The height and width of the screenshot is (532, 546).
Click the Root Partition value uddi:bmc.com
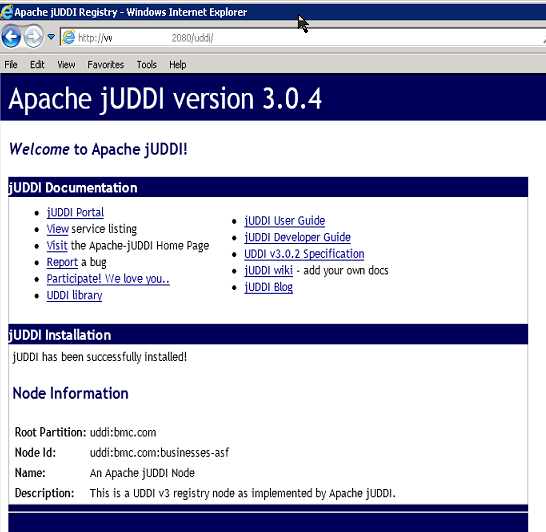point(123,432)
